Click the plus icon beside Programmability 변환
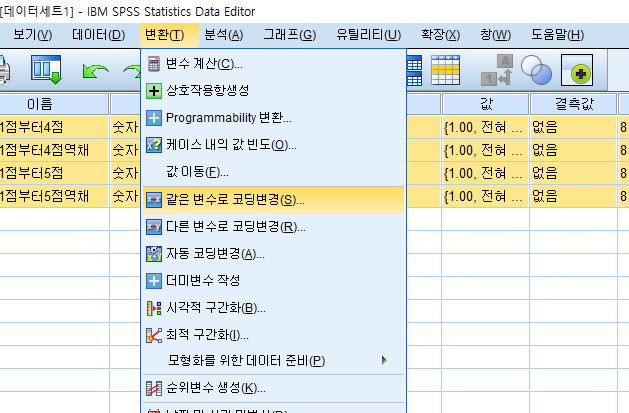Screen dimensions: 629x413 click(154, 118)
